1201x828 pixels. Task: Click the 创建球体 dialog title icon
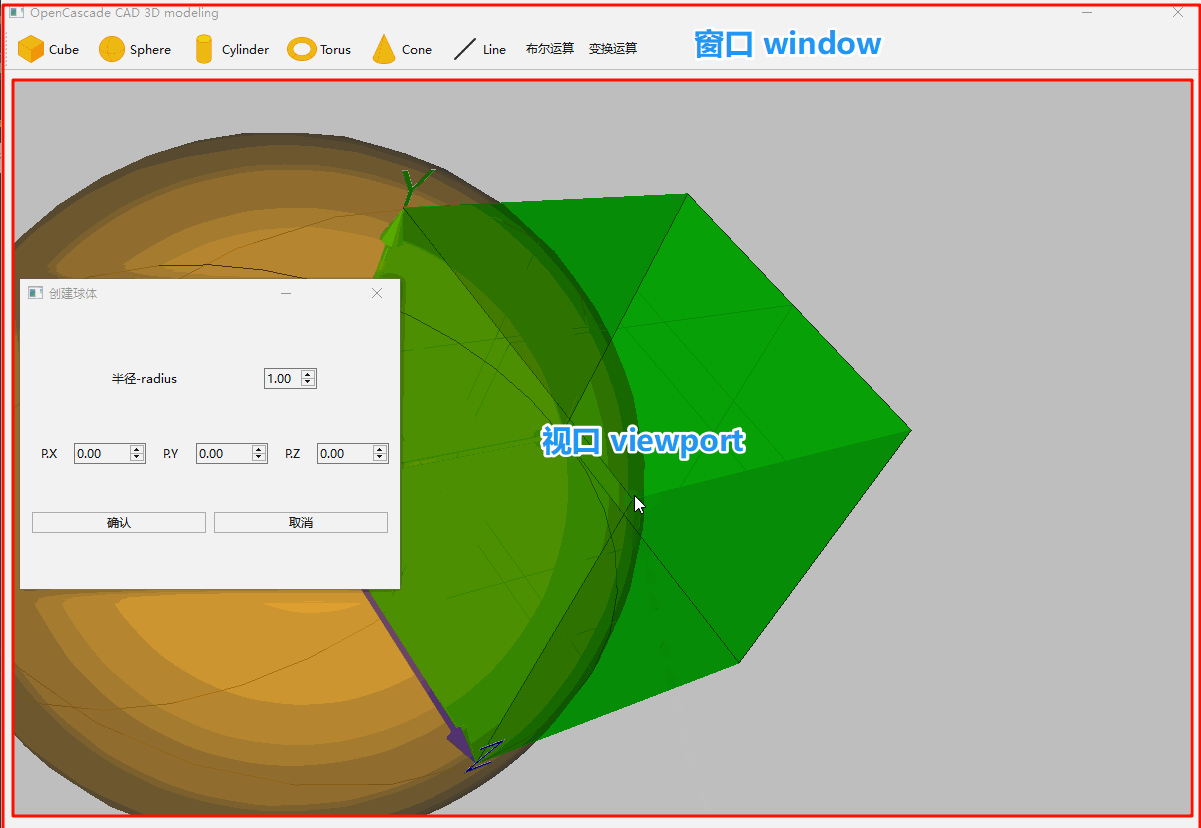click(x=35, y=293)
